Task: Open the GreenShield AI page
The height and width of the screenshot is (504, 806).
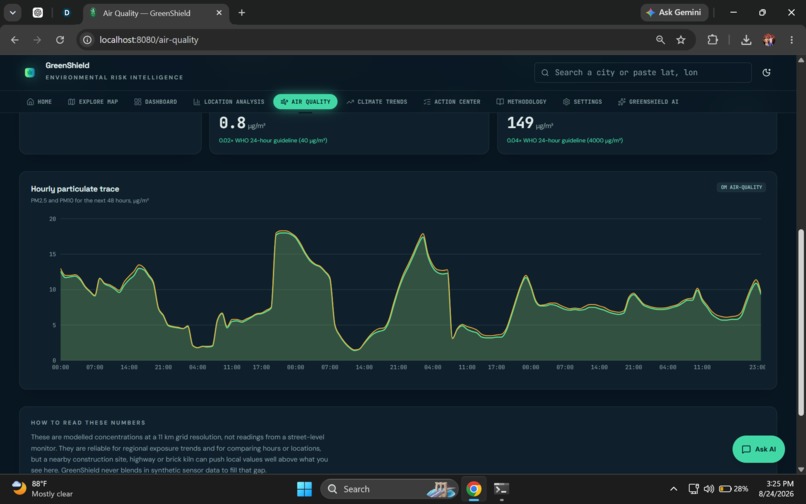Action: (648, 102)
